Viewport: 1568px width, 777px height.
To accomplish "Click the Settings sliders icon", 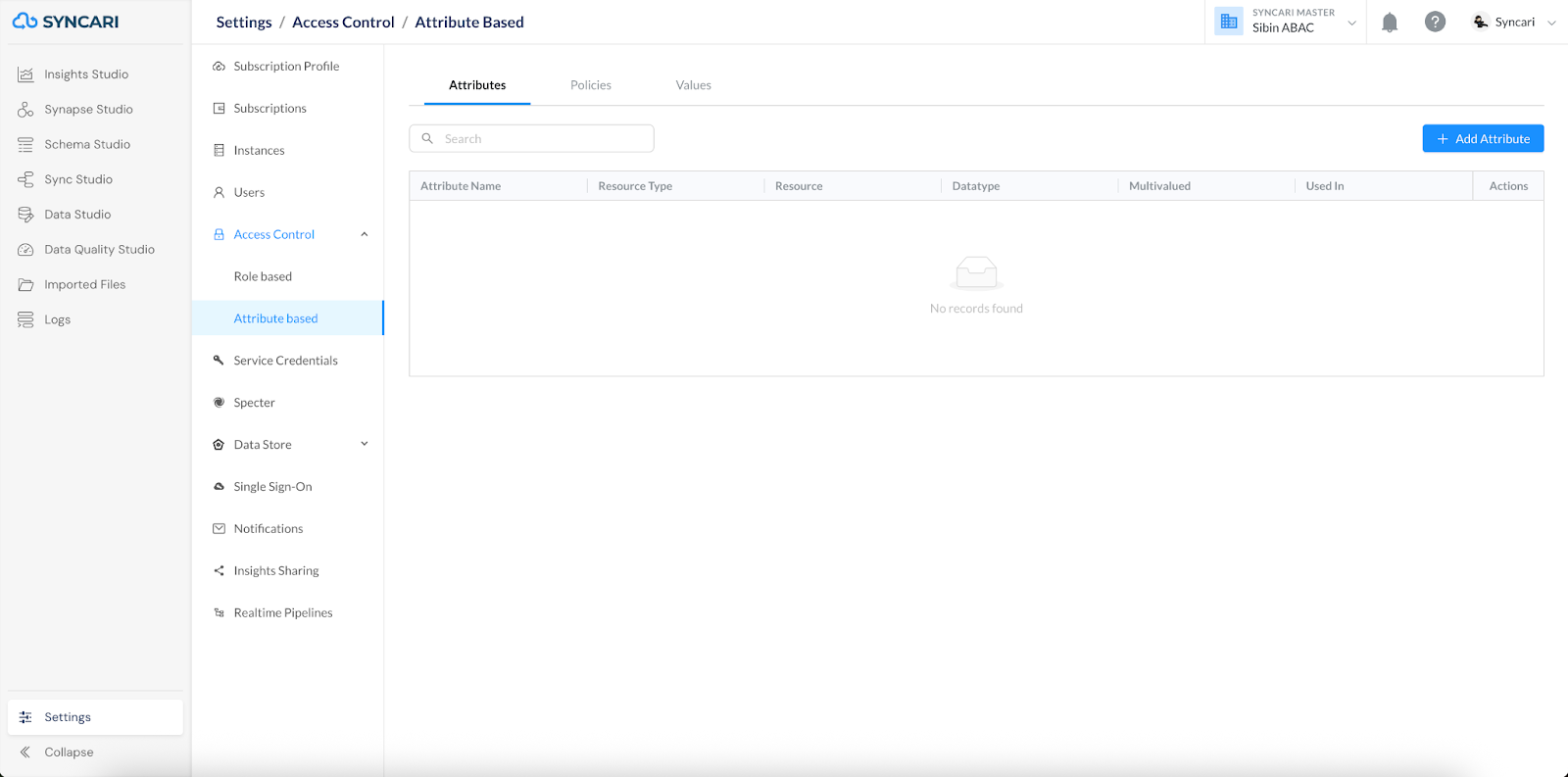I will click(x=25, y=717).
